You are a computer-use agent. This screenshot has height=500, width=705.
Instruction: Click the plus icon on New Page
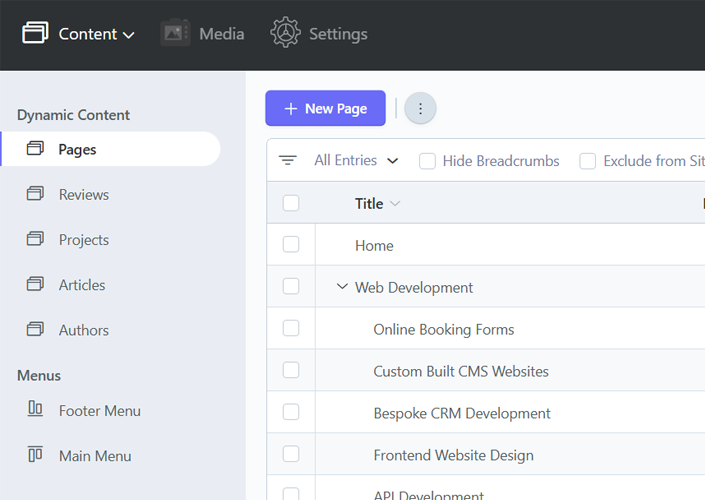pyautogui.click(x=291, y=108)
